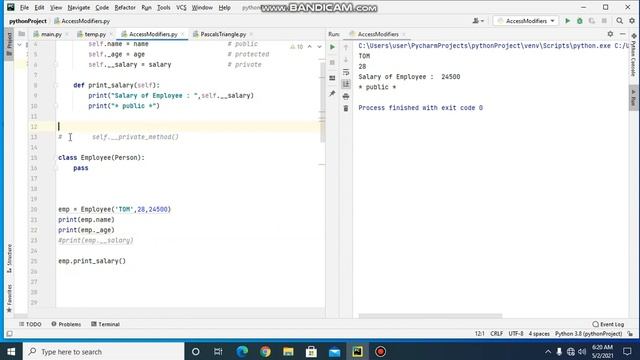Click Run output horizontal scrollbar
Image resolution: width=640 pixels, height=360 pixels.
pyautogui.click(x=430, y=316)
